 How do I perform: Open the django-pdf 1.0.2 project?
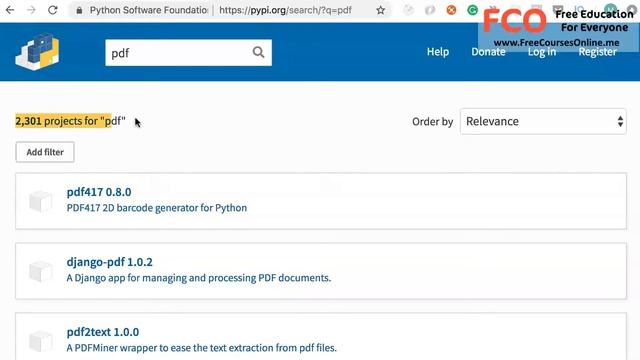109,262
